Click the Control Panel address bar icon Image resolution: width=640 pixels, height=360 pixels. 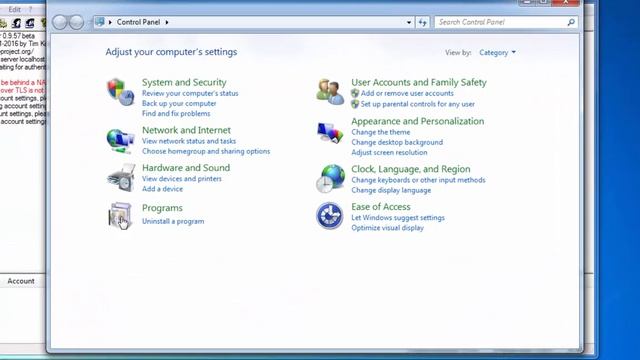pyautogui.click(x=100, y=22)
